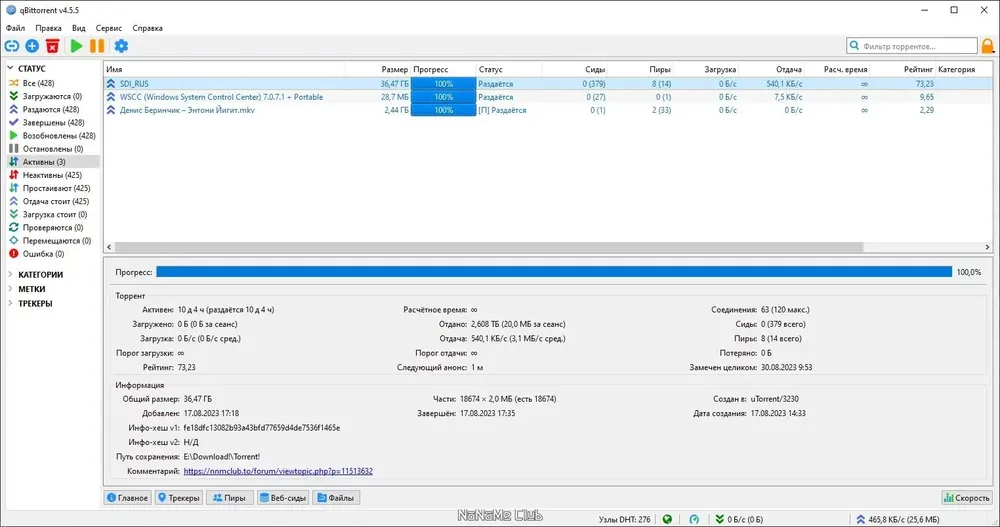Select the Перемещаются (0) filter
Image resolution: width=1000 pixels, height=527 pixels.
tap(57, 241)
